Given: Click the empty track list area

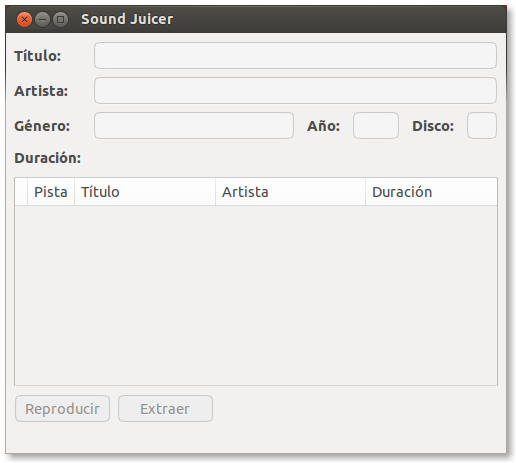Looking at the screenshot, I should click(256, 295).
